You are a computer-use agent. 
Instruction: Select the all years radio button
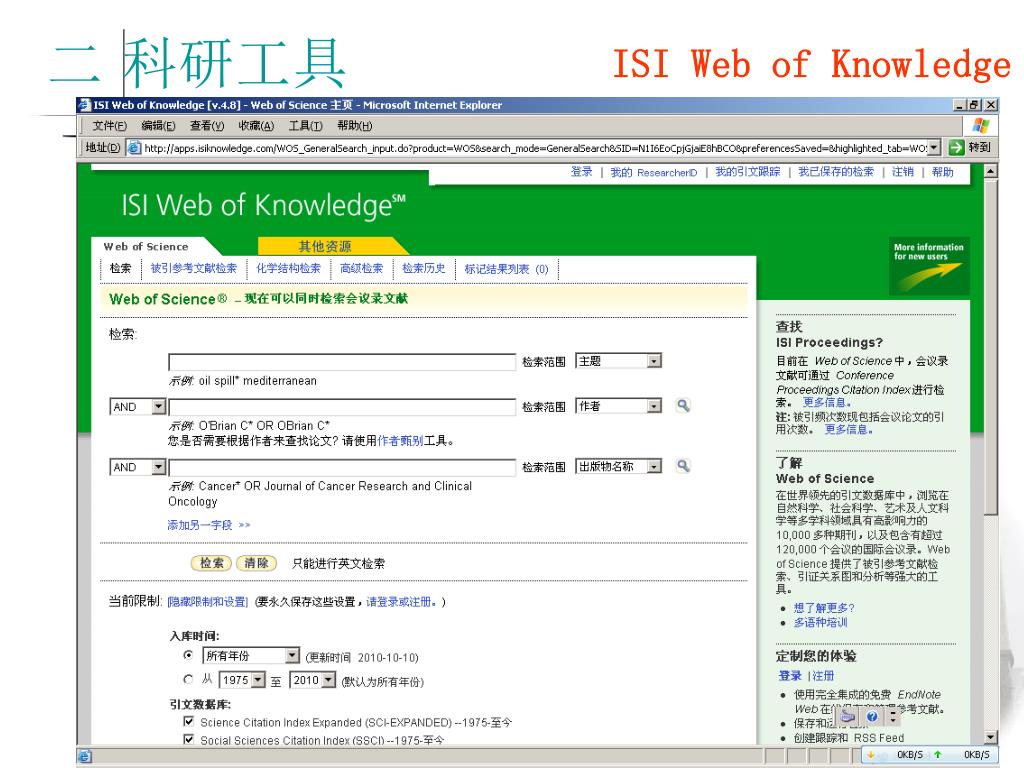point(188,655)
